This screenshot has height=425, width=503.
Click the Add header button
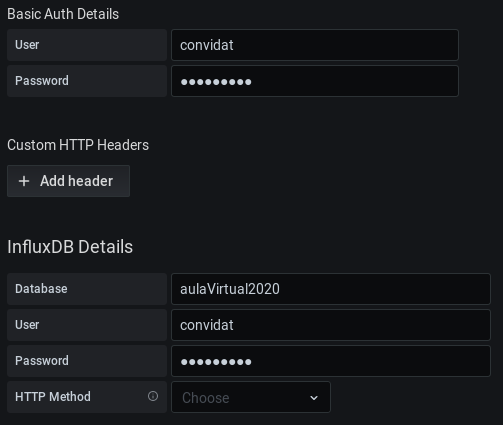68,181
